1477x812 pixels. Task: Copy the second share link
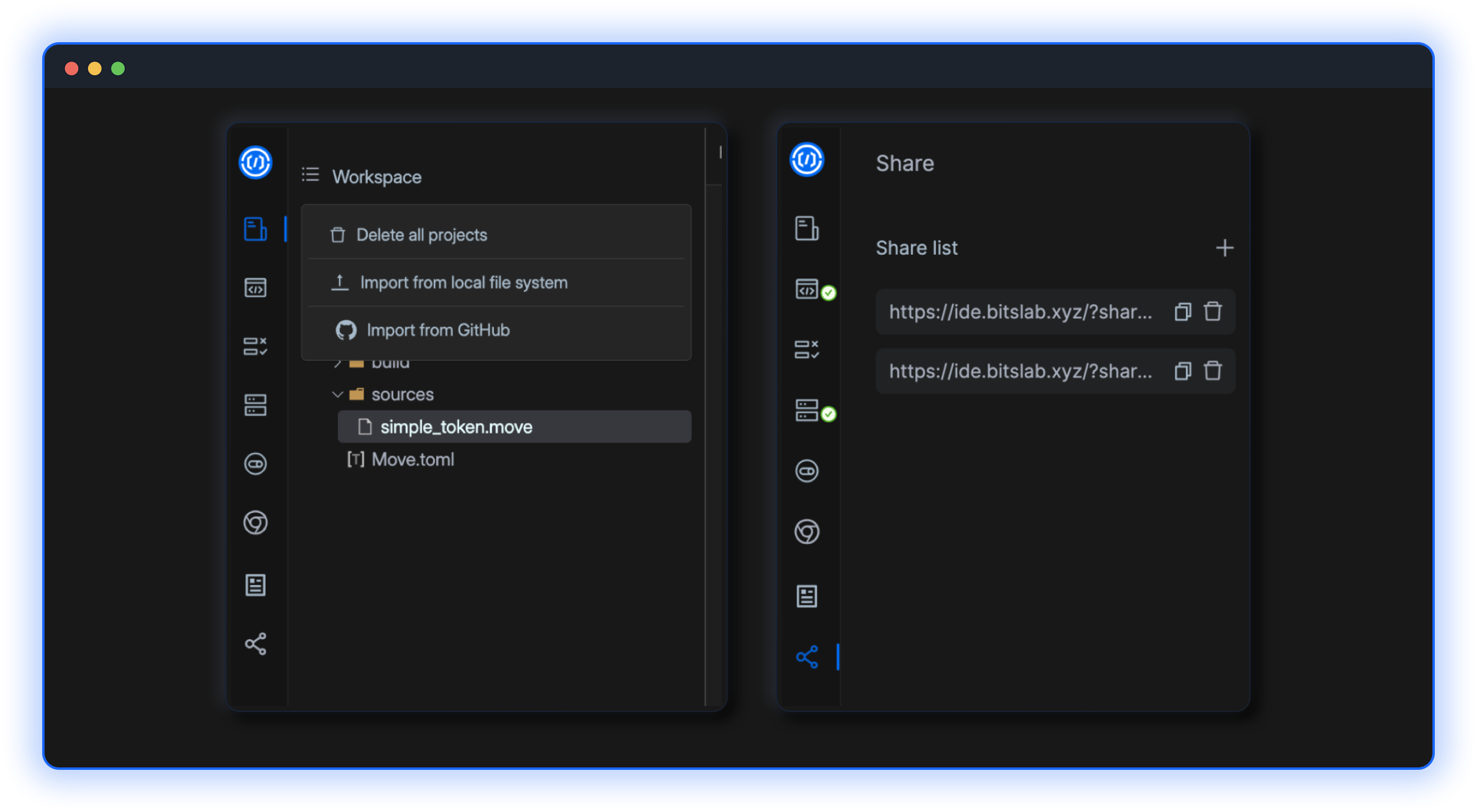1182,370
